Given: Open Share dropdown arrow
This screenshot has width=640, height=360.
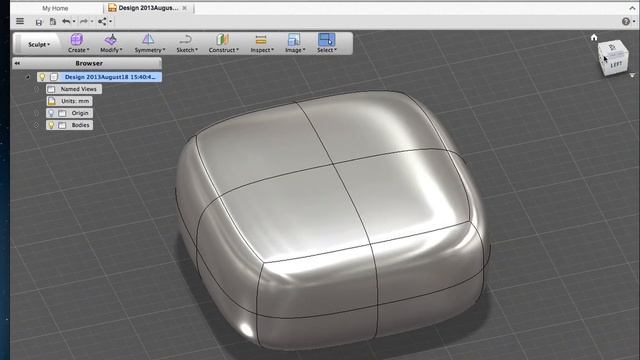Looking at the screenshot, I should point(110,22).
